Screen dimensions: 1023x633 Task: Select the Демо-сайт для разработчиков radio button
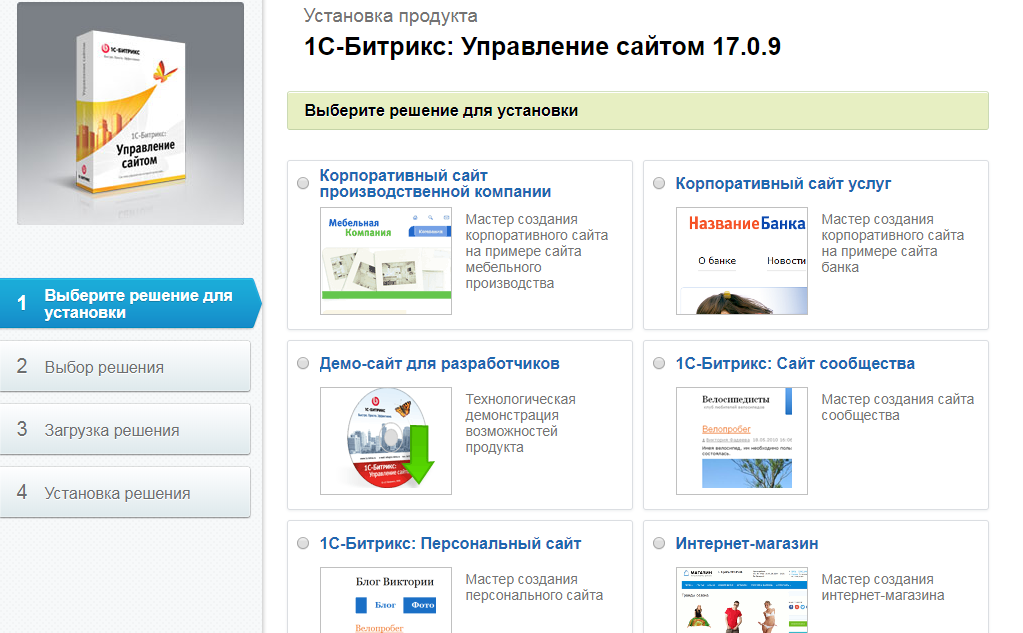(303, 363)
